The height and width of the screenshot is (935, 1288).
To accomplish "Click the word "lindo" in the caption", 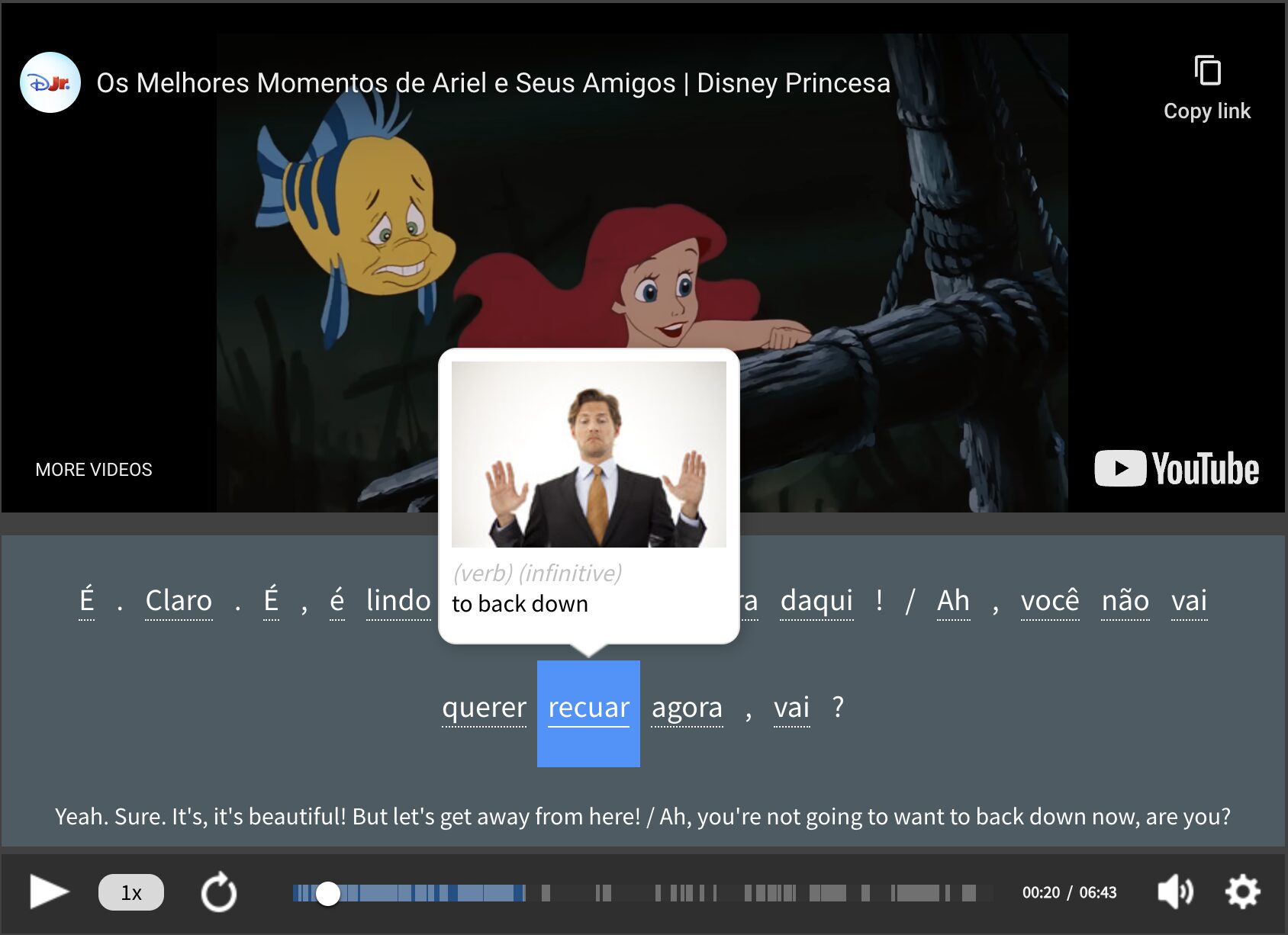I will (398, 601).
